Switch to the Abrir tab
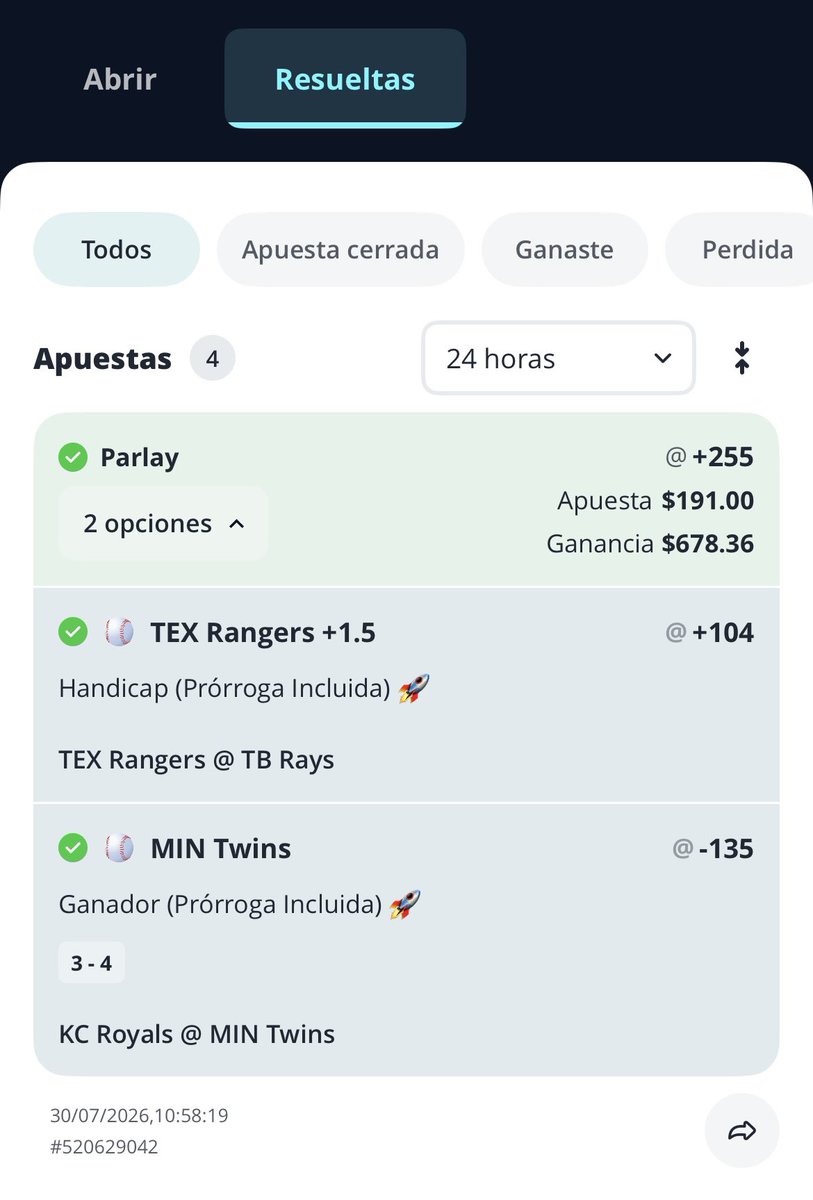Screen dimensions: 813x1200 (x=120, y=79)
